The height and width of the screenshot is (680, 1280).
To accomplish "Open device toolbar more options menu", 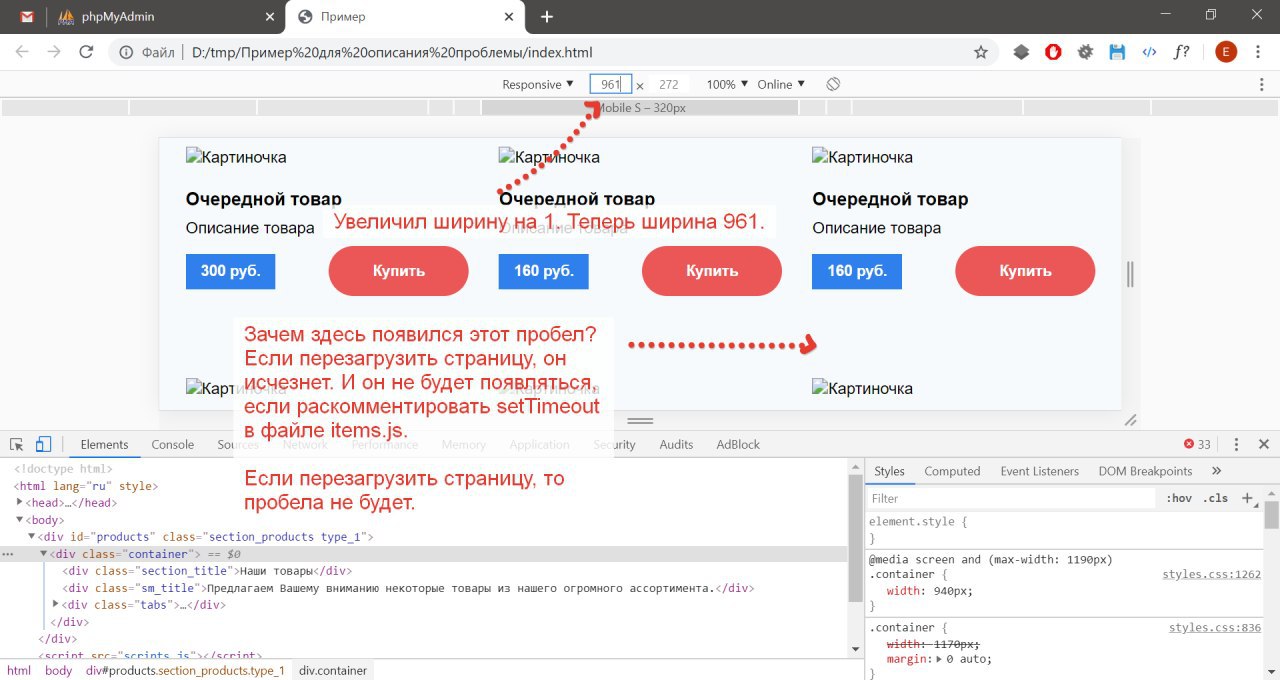I will (1261, 85).
